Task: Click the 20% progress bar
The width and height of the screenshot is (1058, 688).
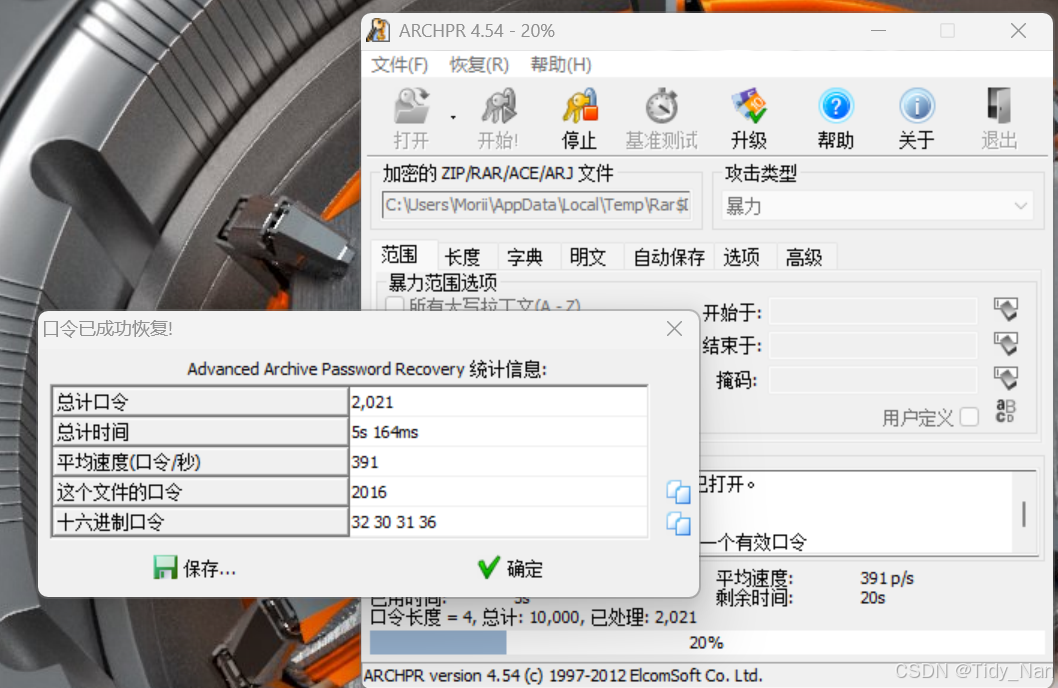Action: click(706, 643)
